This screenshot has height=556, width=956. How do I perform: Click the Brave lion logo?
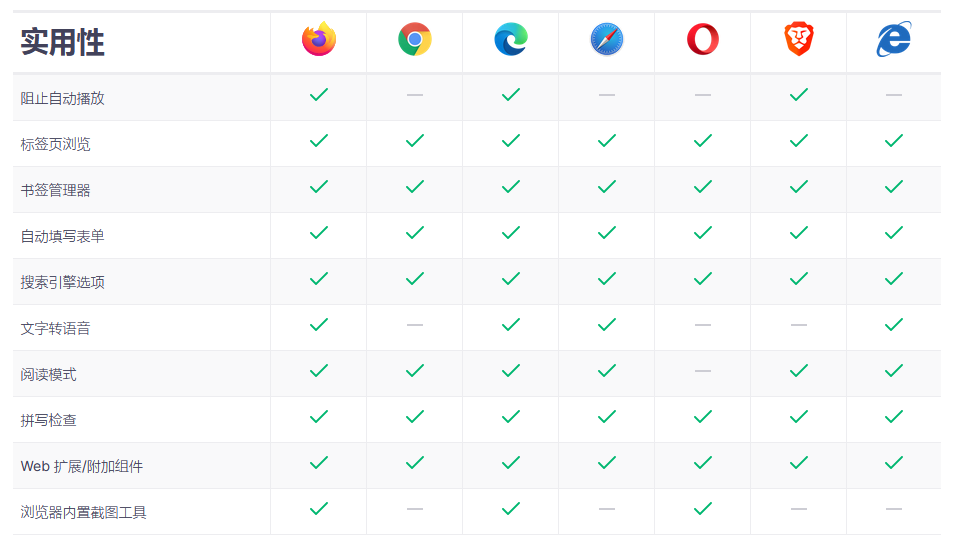798,40
